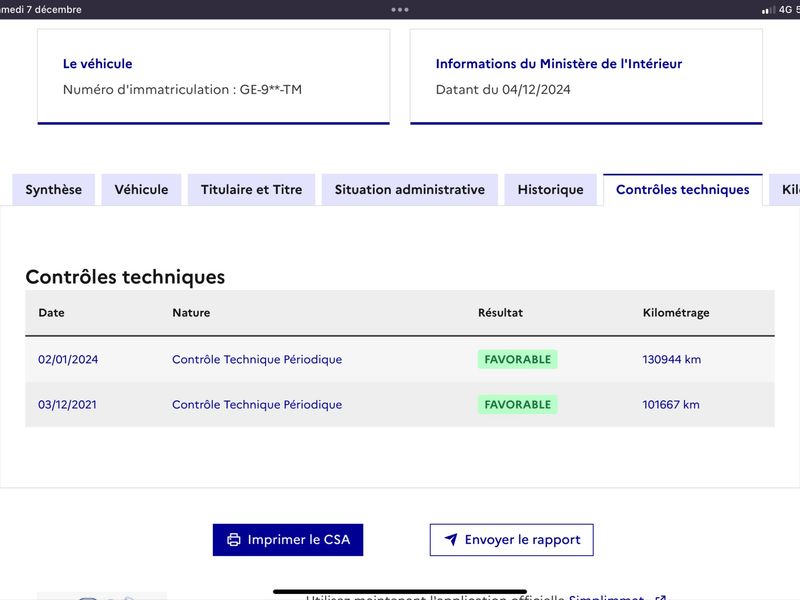Screen dimensions: 800x600
Task: Click the Kilométrage column header
Action: (676, 313)
